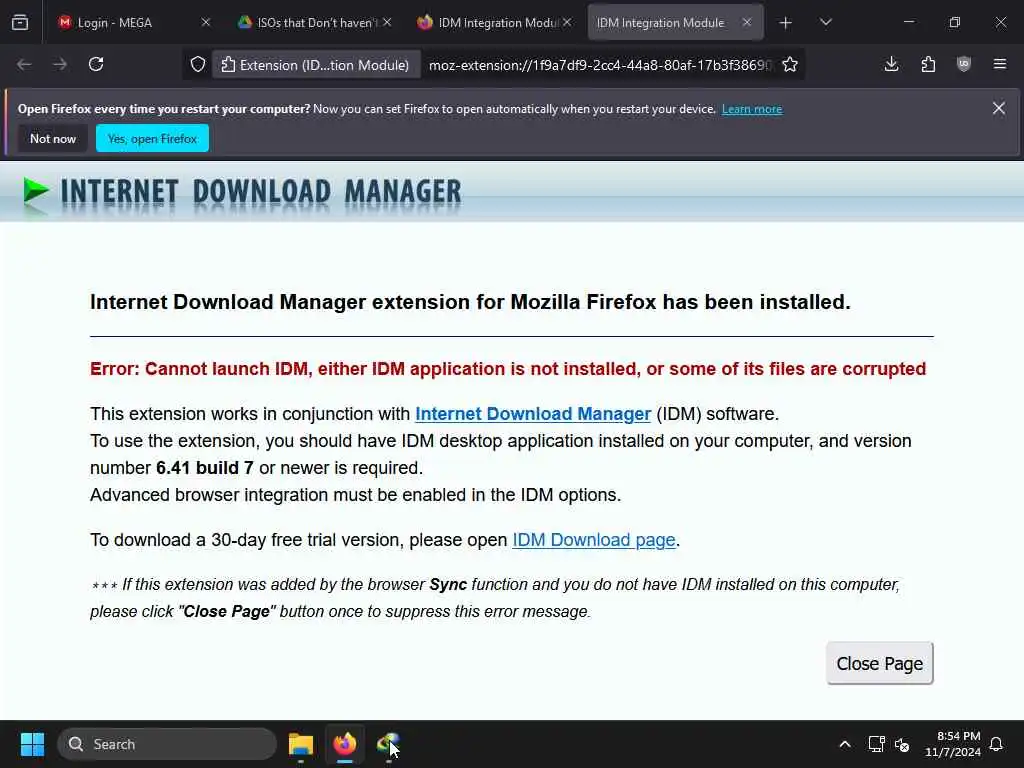Dismiss the Firefox startup notification bar

coord(999,108)
